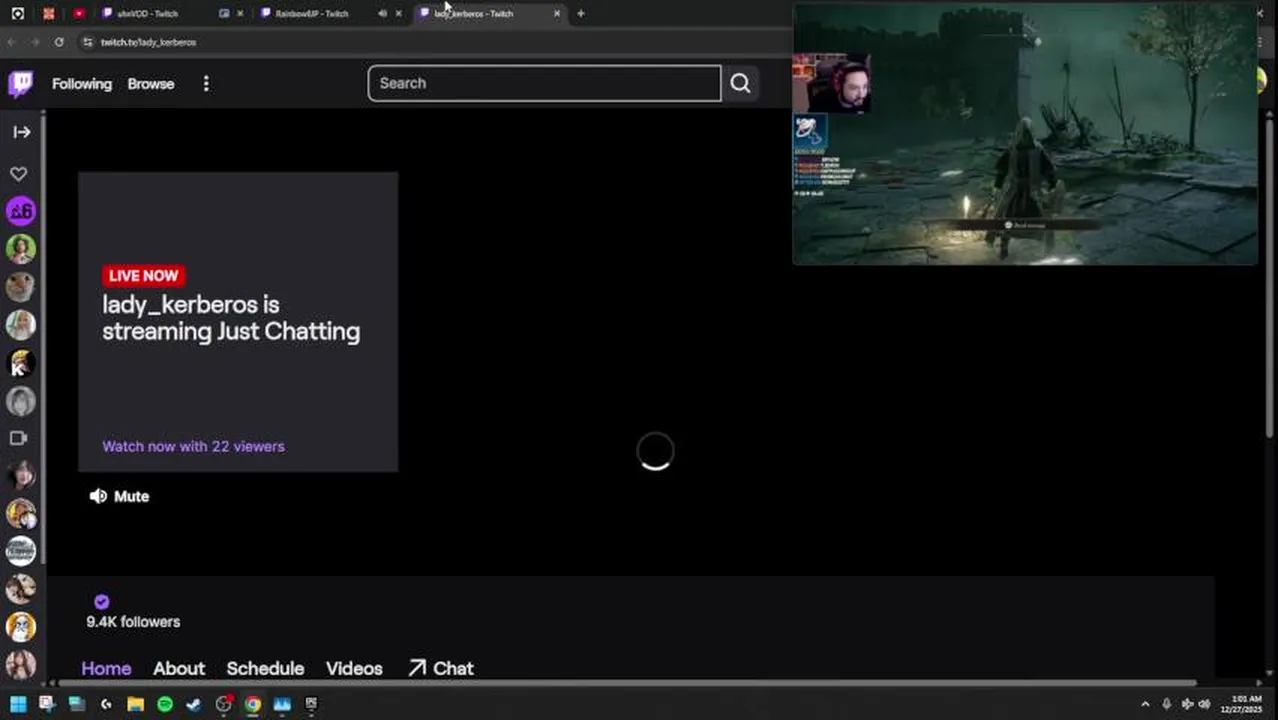Image resolution: width=1278 pixels, height=720 pixels.
Task: Close the RainbowUP Twitch tab
Action: tap(399, 14)
